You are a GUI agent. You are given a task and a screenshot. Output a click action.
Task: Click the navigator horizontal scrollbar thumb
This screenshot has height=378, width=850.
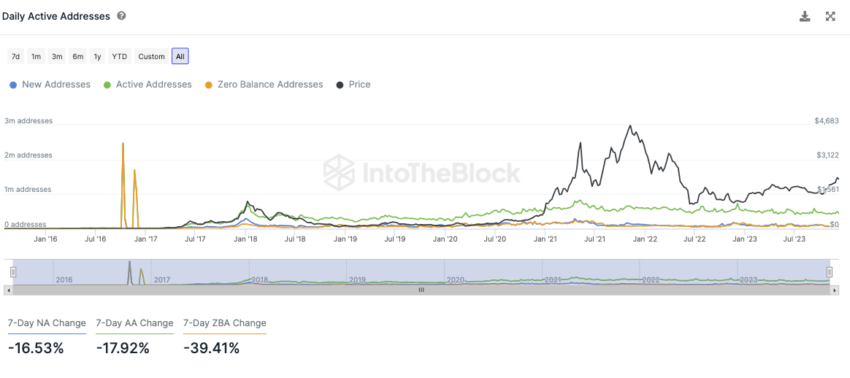coord(421,290)
